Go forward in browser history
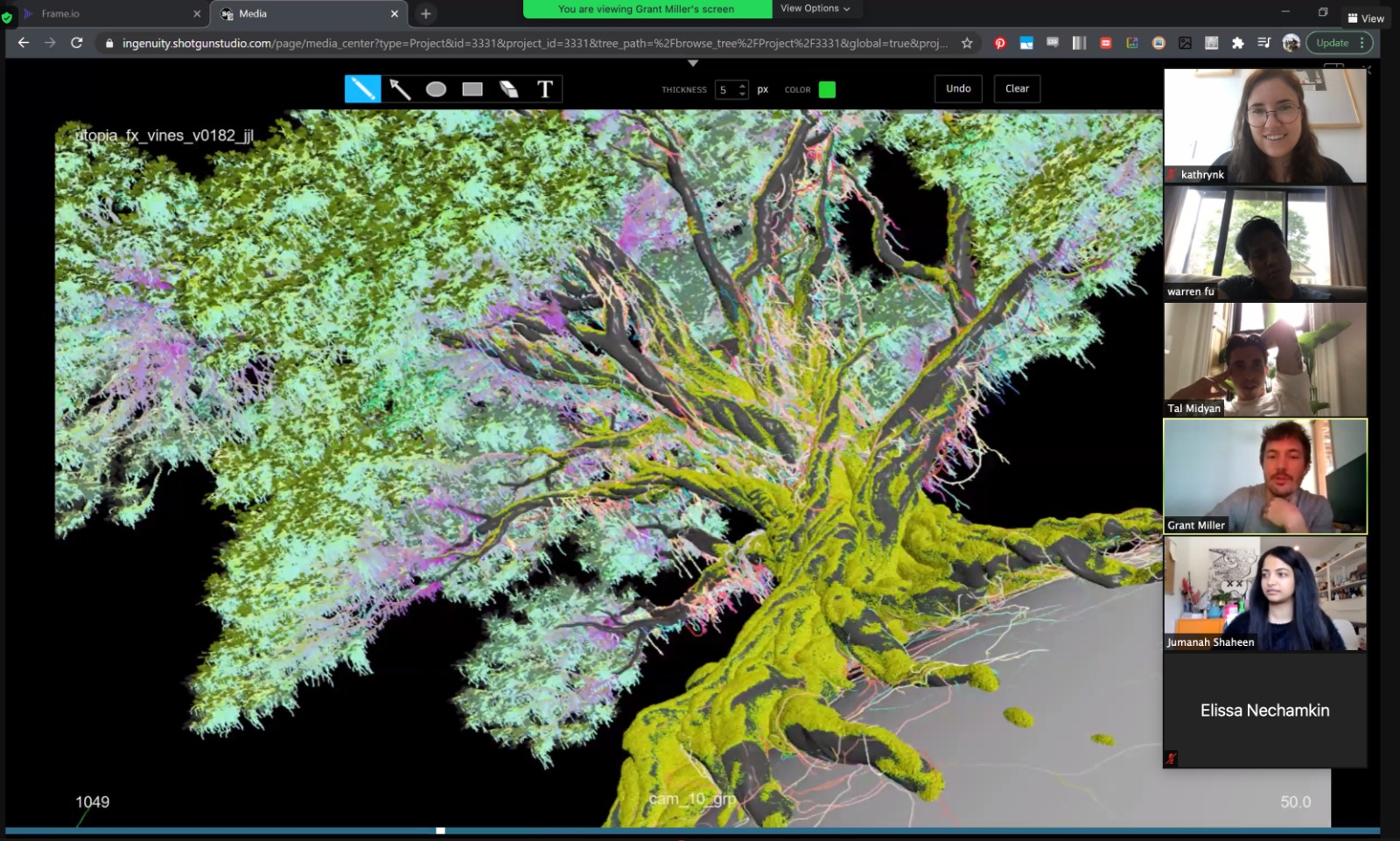 (x=50, y=42)
